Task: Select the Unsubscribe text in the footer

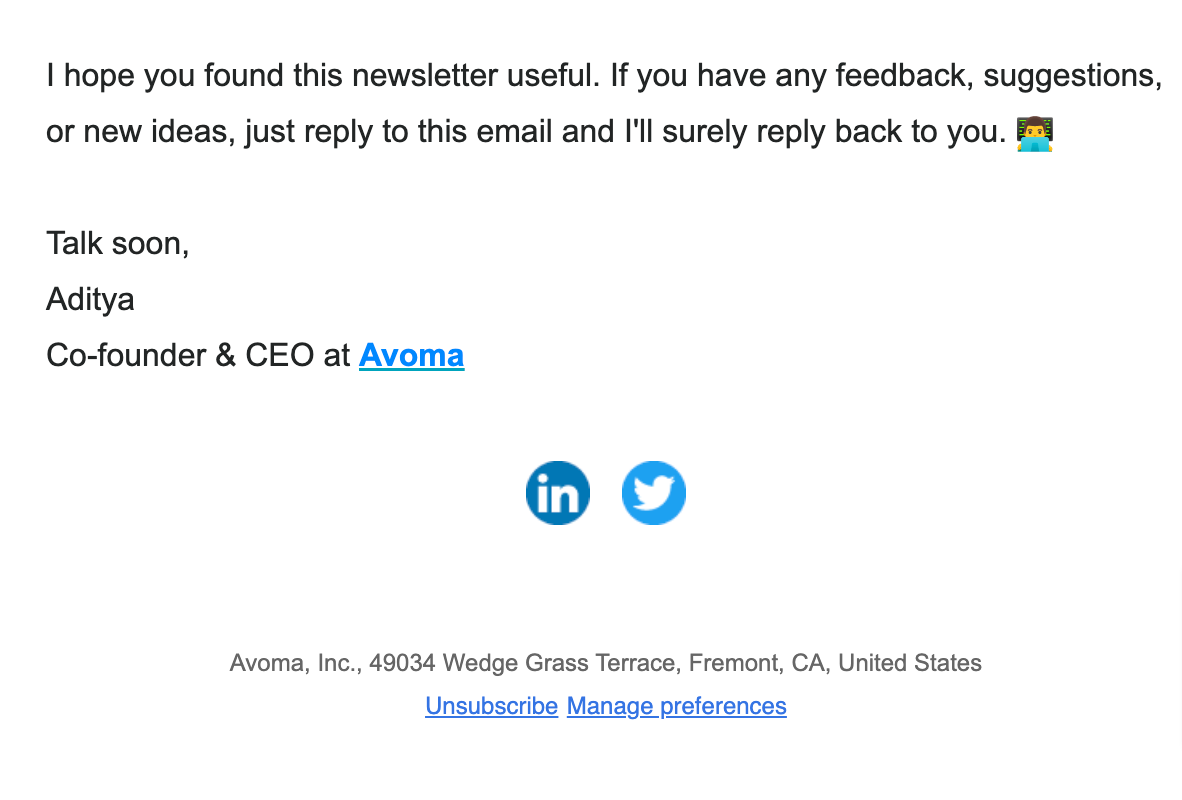Action: click(491, 706)
